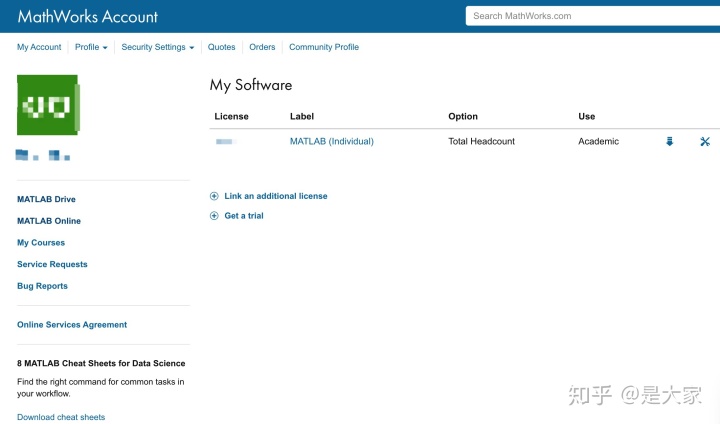The height and width of the screenshot is (424, 720).
Task: Go to the My Account tab
Action: pos(39,47)
